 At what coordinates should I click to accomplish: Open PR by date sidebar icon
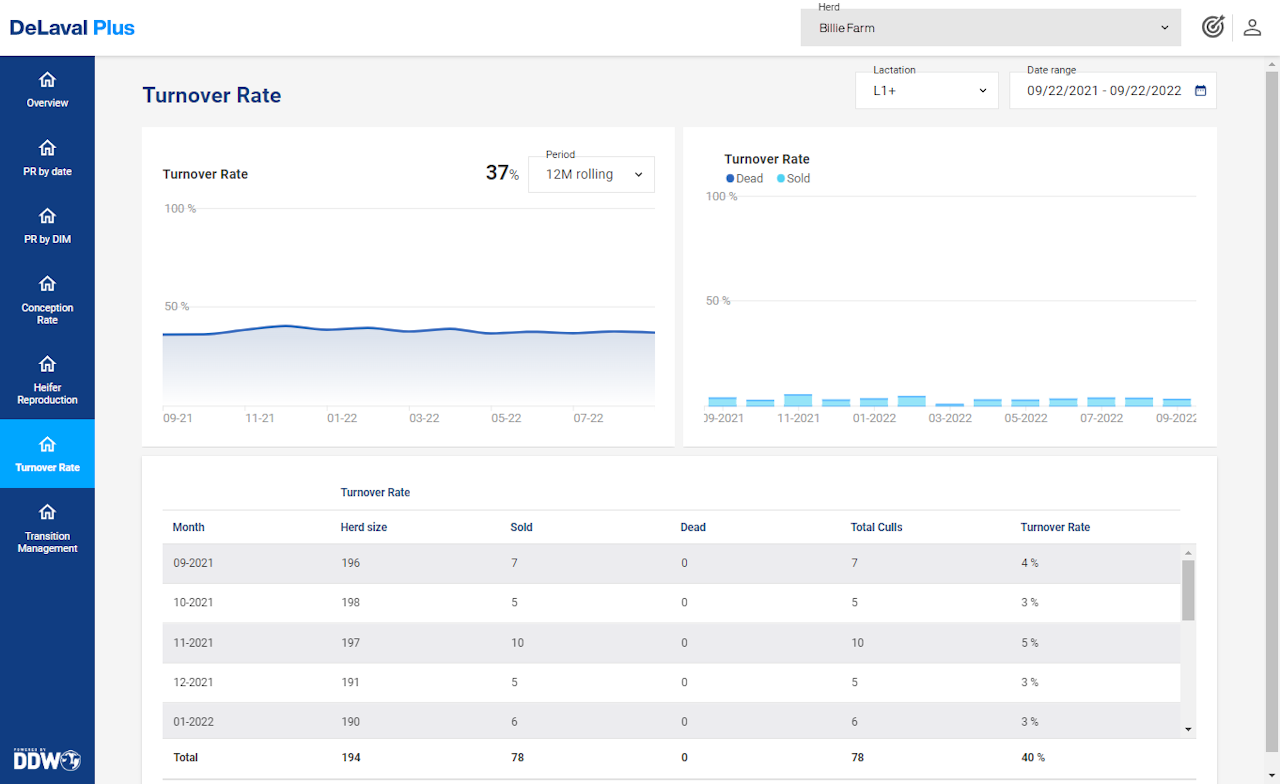47,149
